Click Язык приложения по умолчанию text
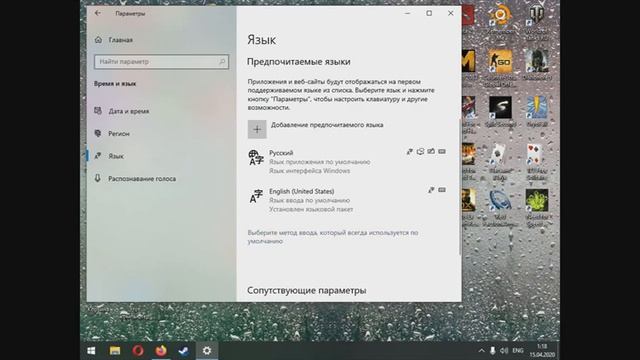This screenshot has height=360, width=640. click(320, 162)
